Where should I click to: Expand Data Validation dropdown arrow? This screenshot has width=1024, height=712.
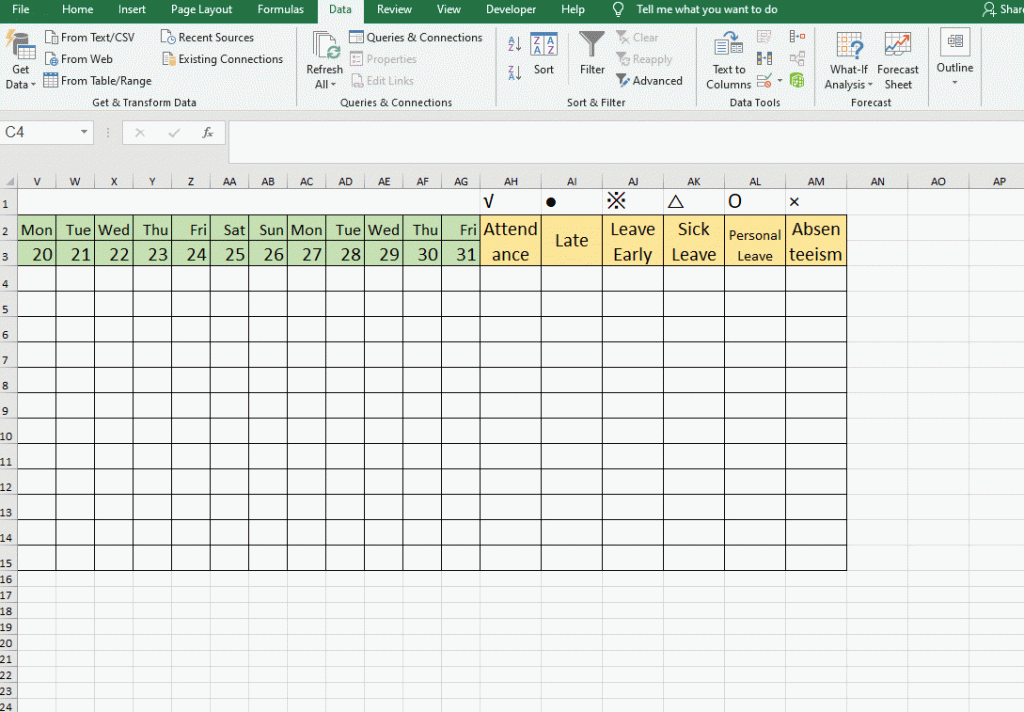coord(780,80)
